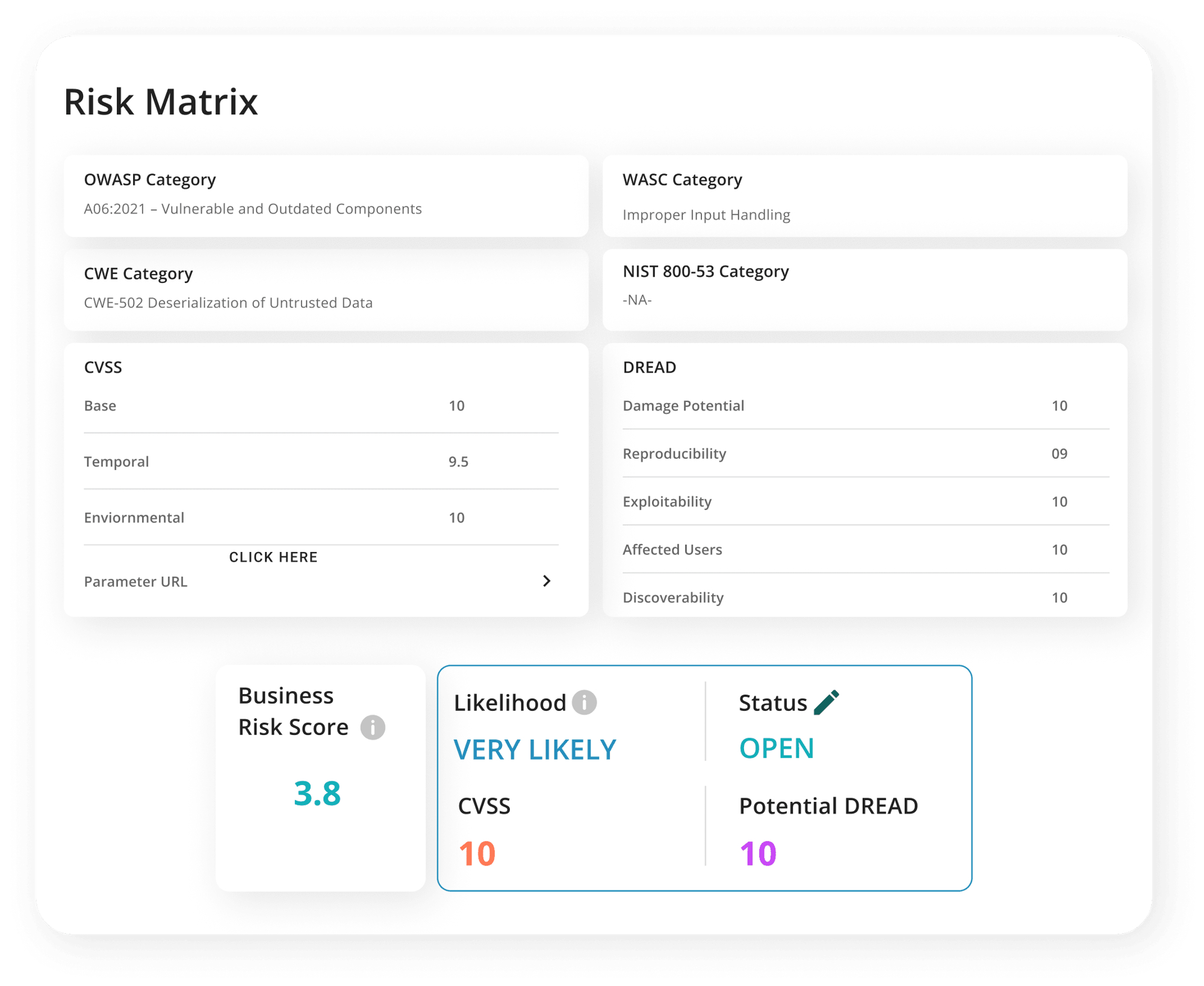Click the Likelihood info icon
The height and width of the screenshot is (986, 1204).
point(584,702)
